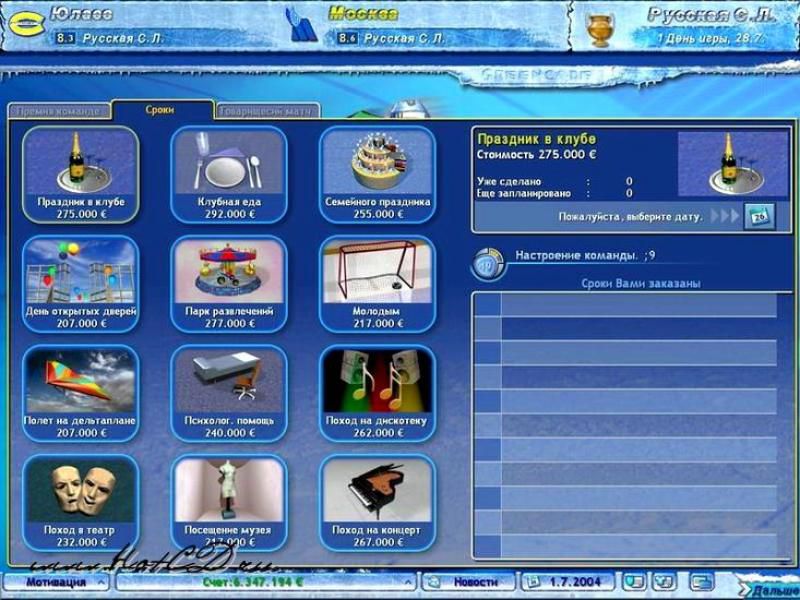Open the Новости news button
This screenshot has width=800, height=600.
pos(468,581)
